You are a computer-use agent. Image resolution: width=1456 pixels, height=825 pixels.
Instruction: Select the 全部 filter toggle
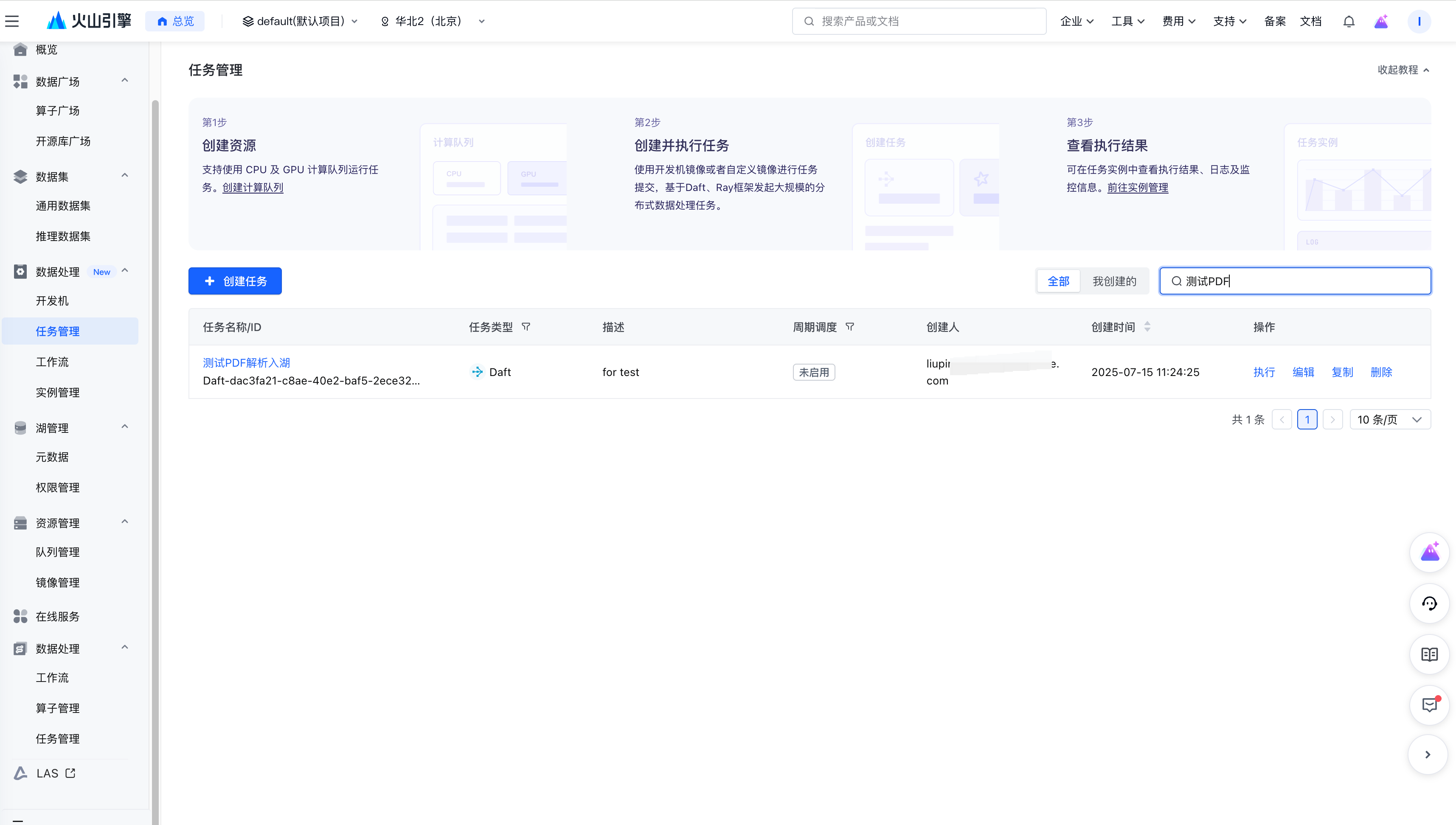pyautogui.click(x=1058, y=281)
